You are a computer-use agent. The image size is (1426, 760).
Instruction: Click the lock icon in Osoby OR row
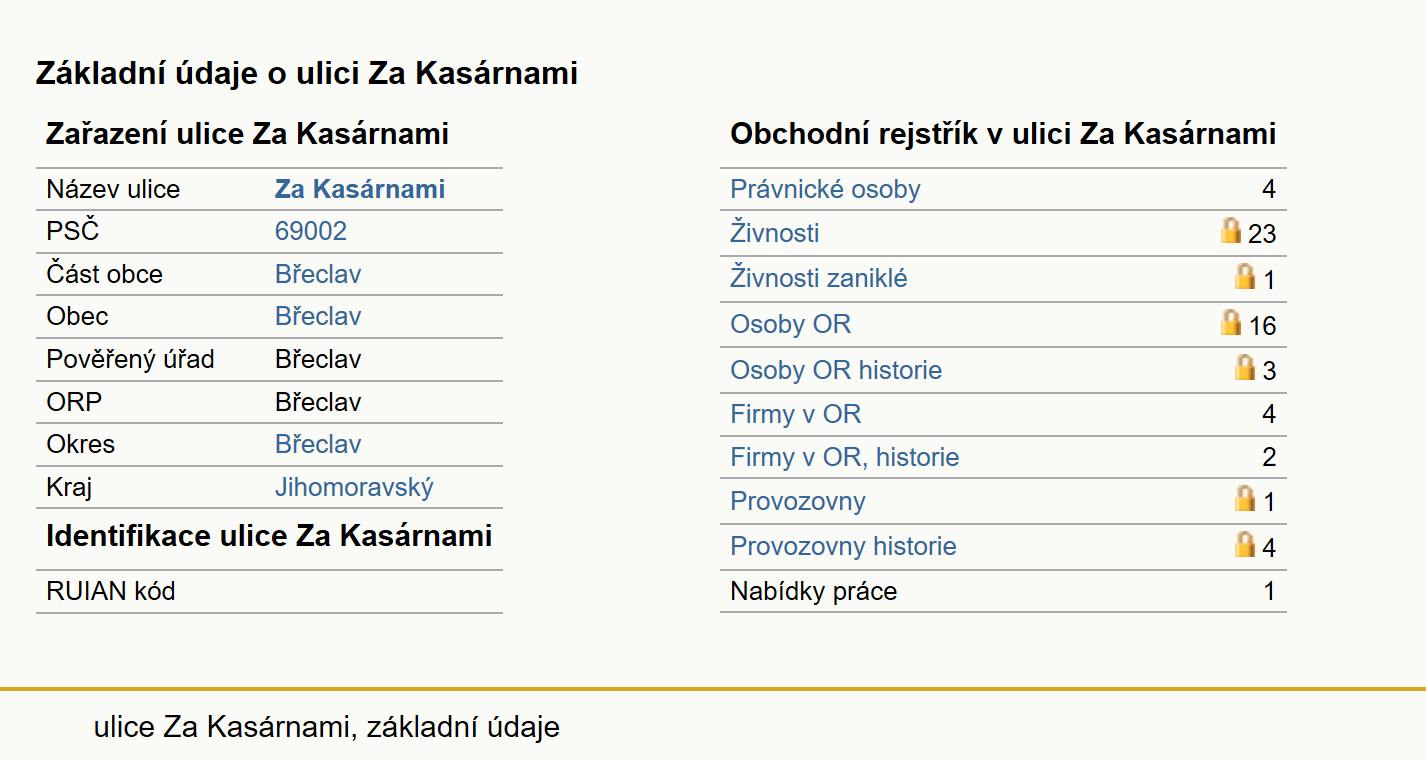1231,322
